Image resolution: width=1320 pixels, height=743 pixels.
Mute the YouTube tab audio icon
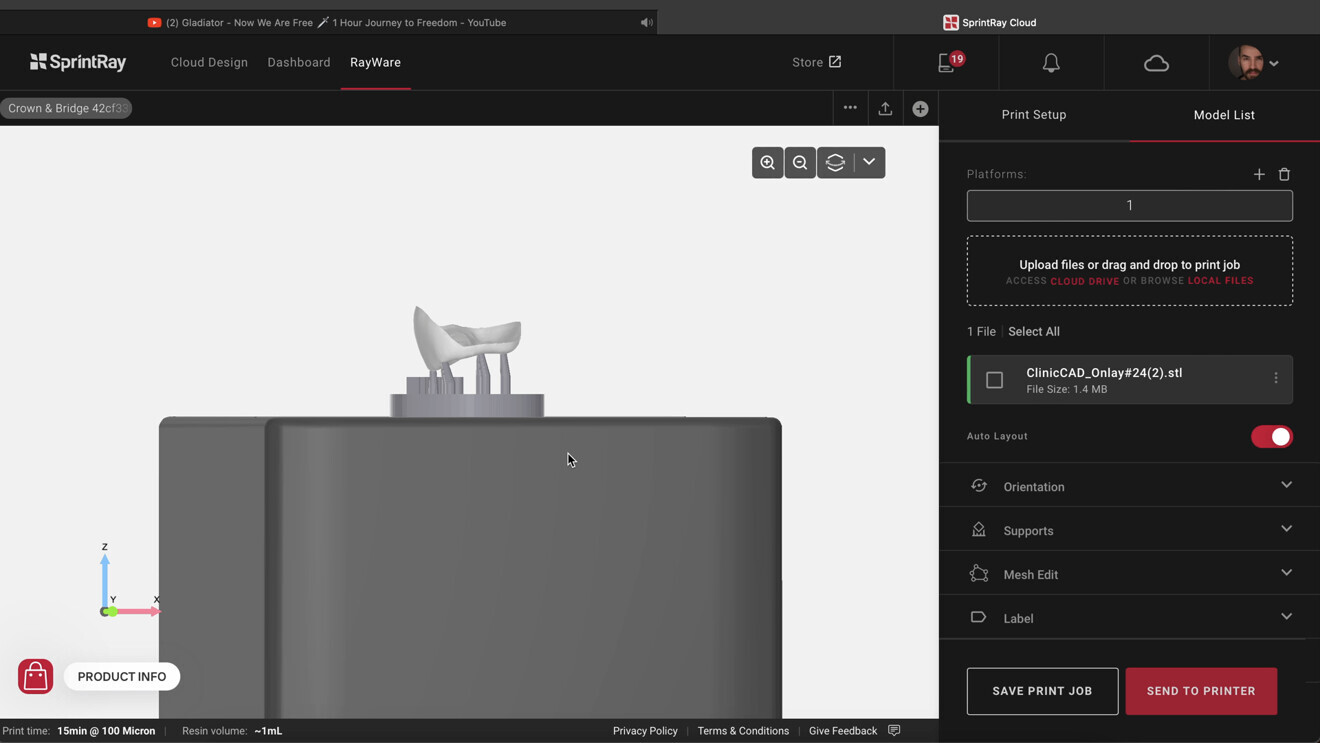click(647, 22)
